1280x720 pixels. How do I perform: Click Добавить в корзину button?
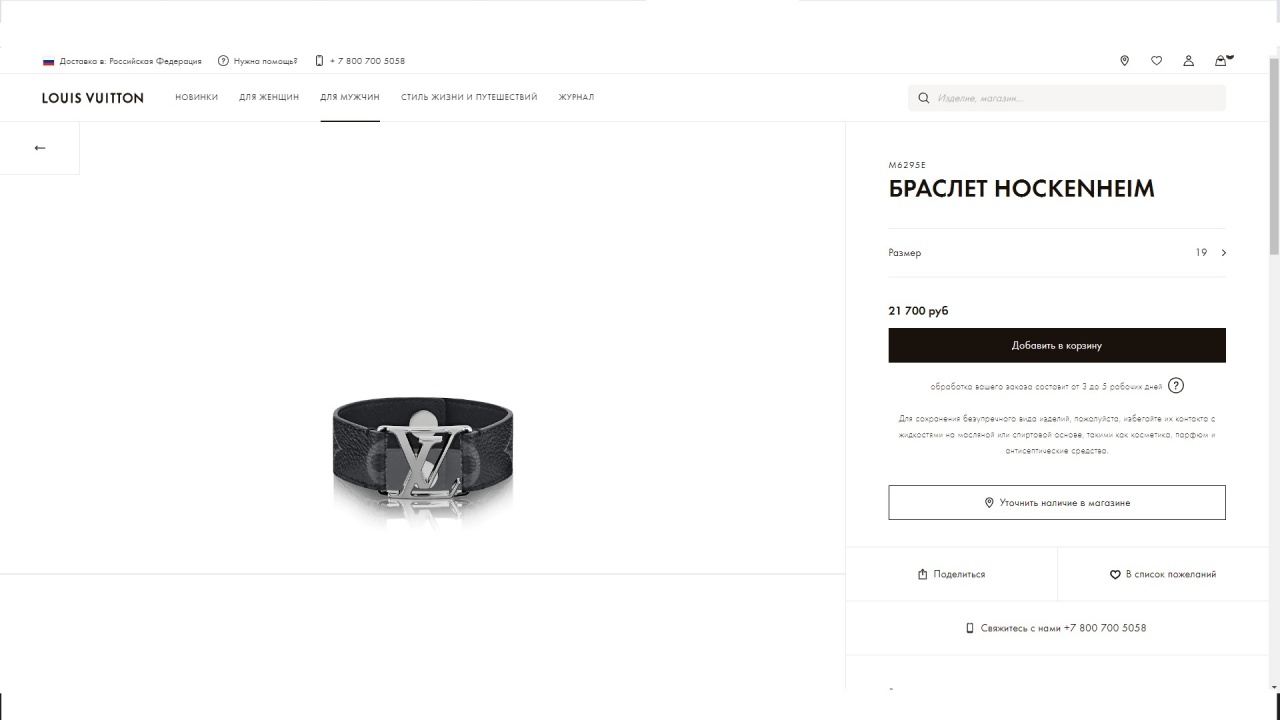[x=1057, y=345]
